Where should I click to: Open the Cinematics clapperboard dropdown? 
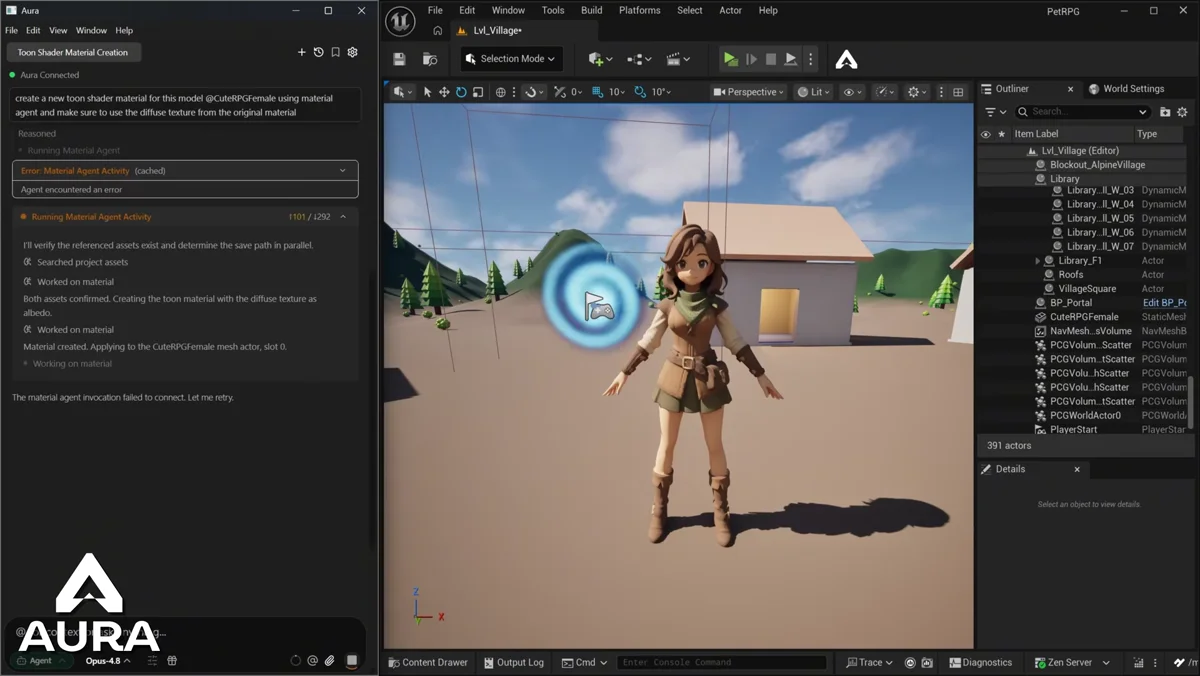pos(678,59)
